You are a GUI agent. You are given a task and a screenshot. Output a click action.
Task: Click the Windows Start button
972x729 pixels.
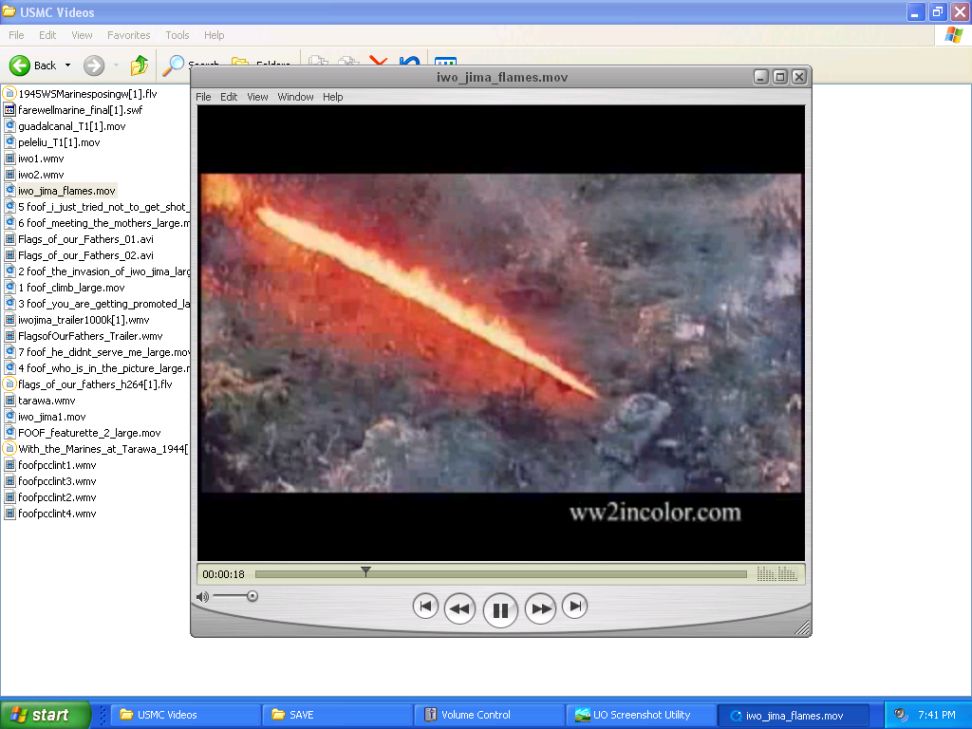(45, 715)
